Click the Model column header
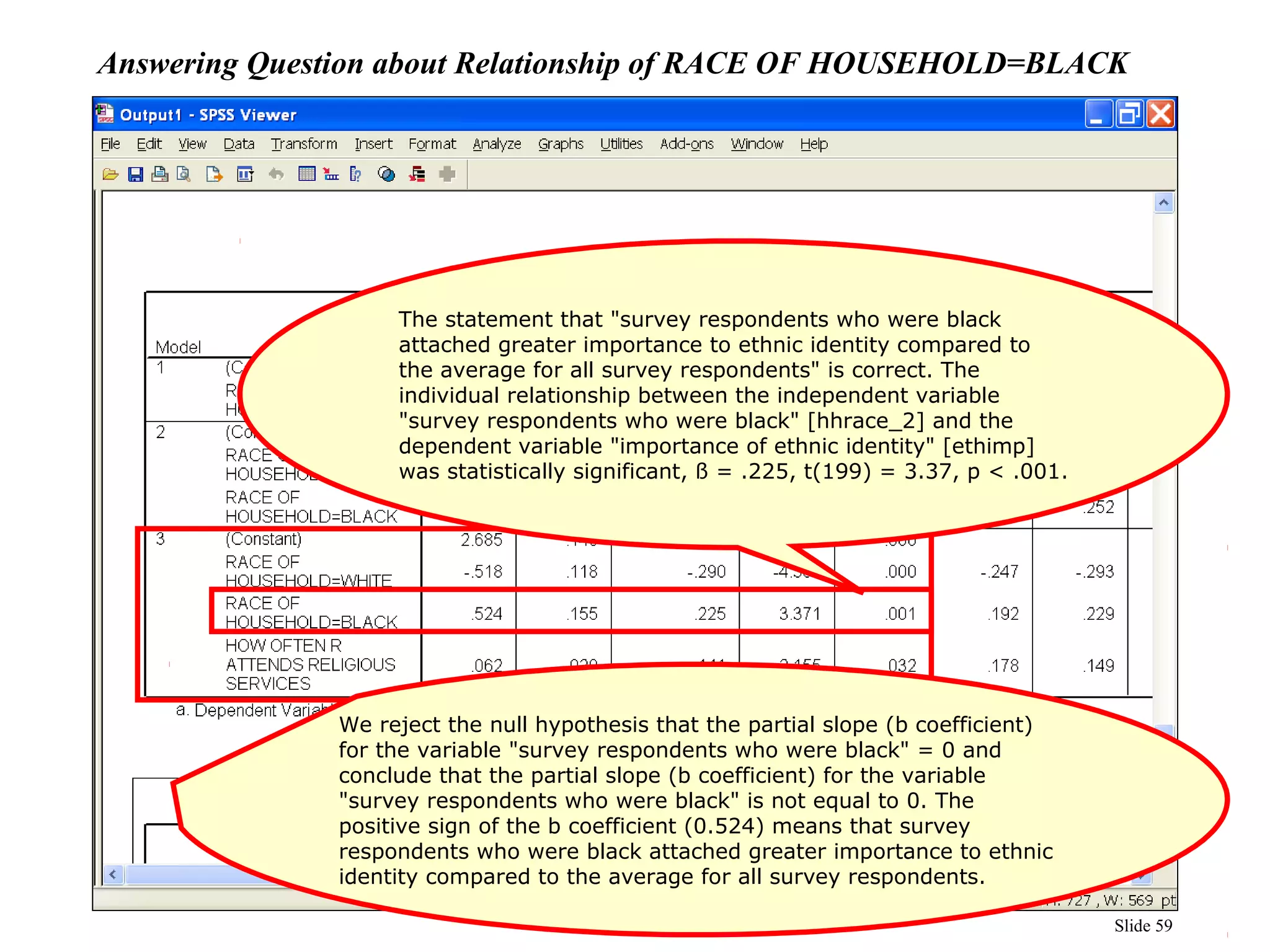 (x=178, y=347)
